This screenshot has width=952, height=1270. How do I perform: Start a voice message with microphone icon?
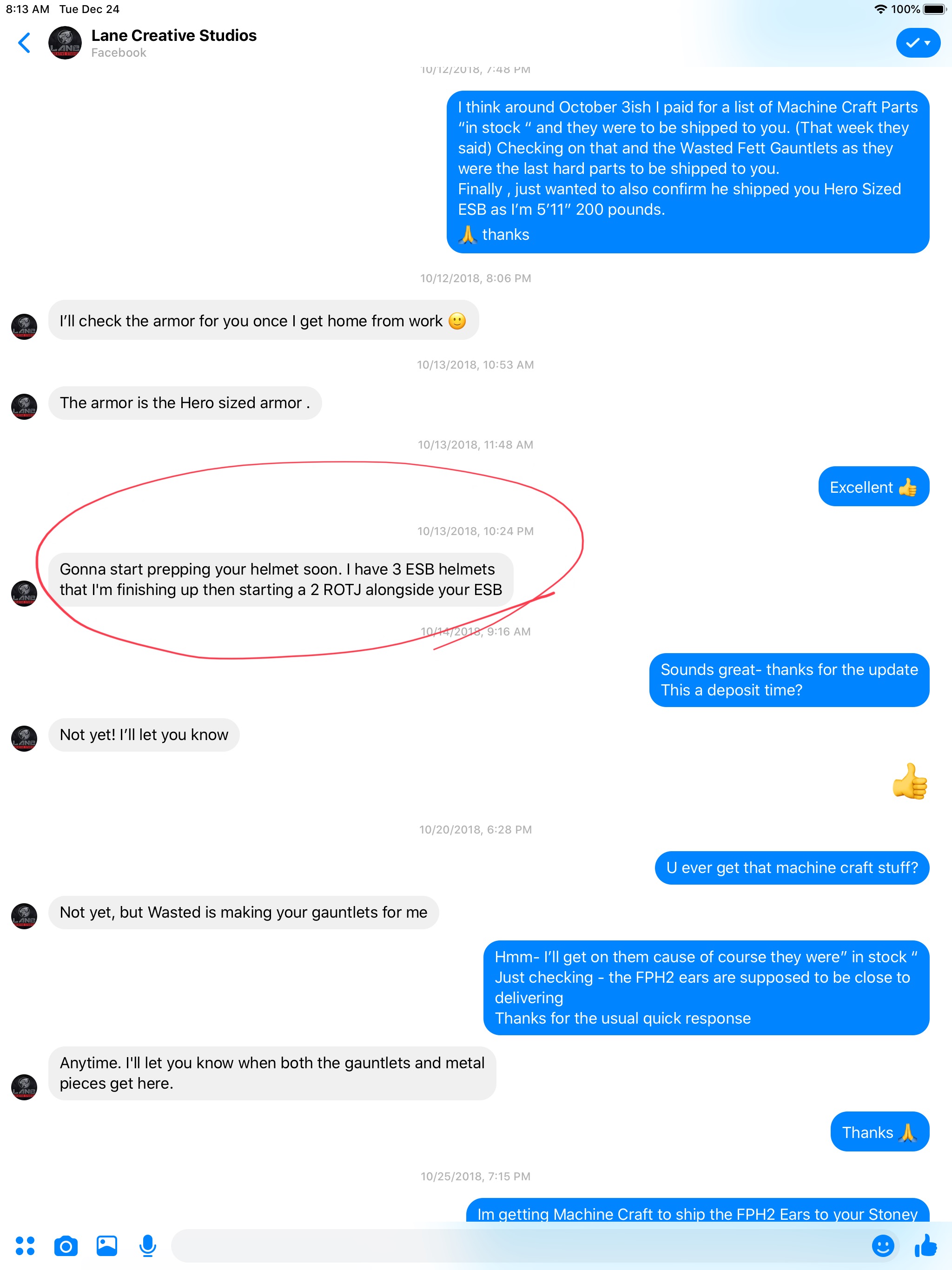(x=147, y=1245)
